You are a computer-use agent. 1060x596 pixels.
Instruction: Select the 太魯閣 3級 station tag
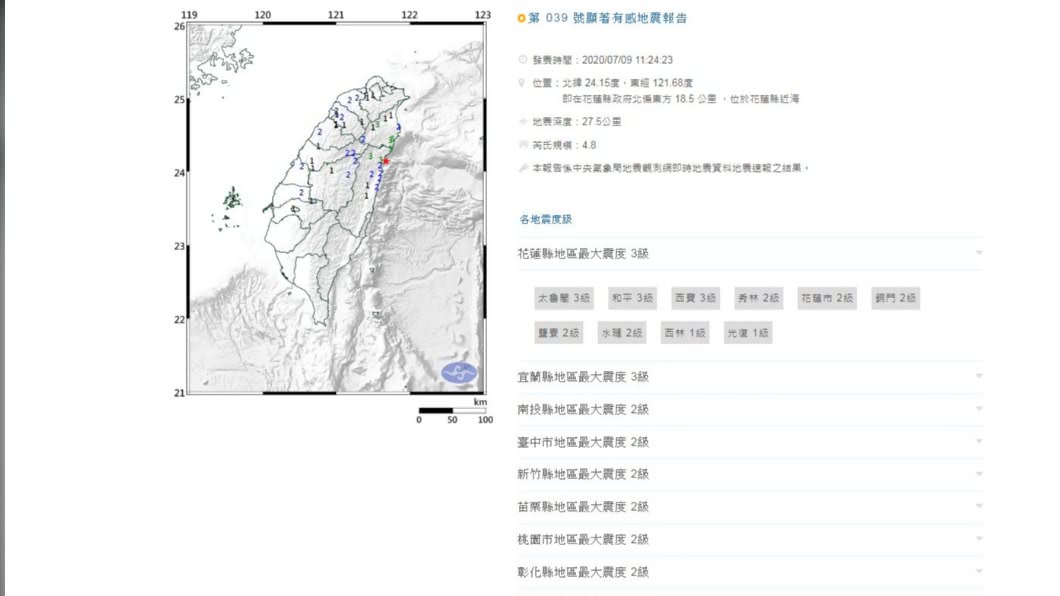(564, 298)
